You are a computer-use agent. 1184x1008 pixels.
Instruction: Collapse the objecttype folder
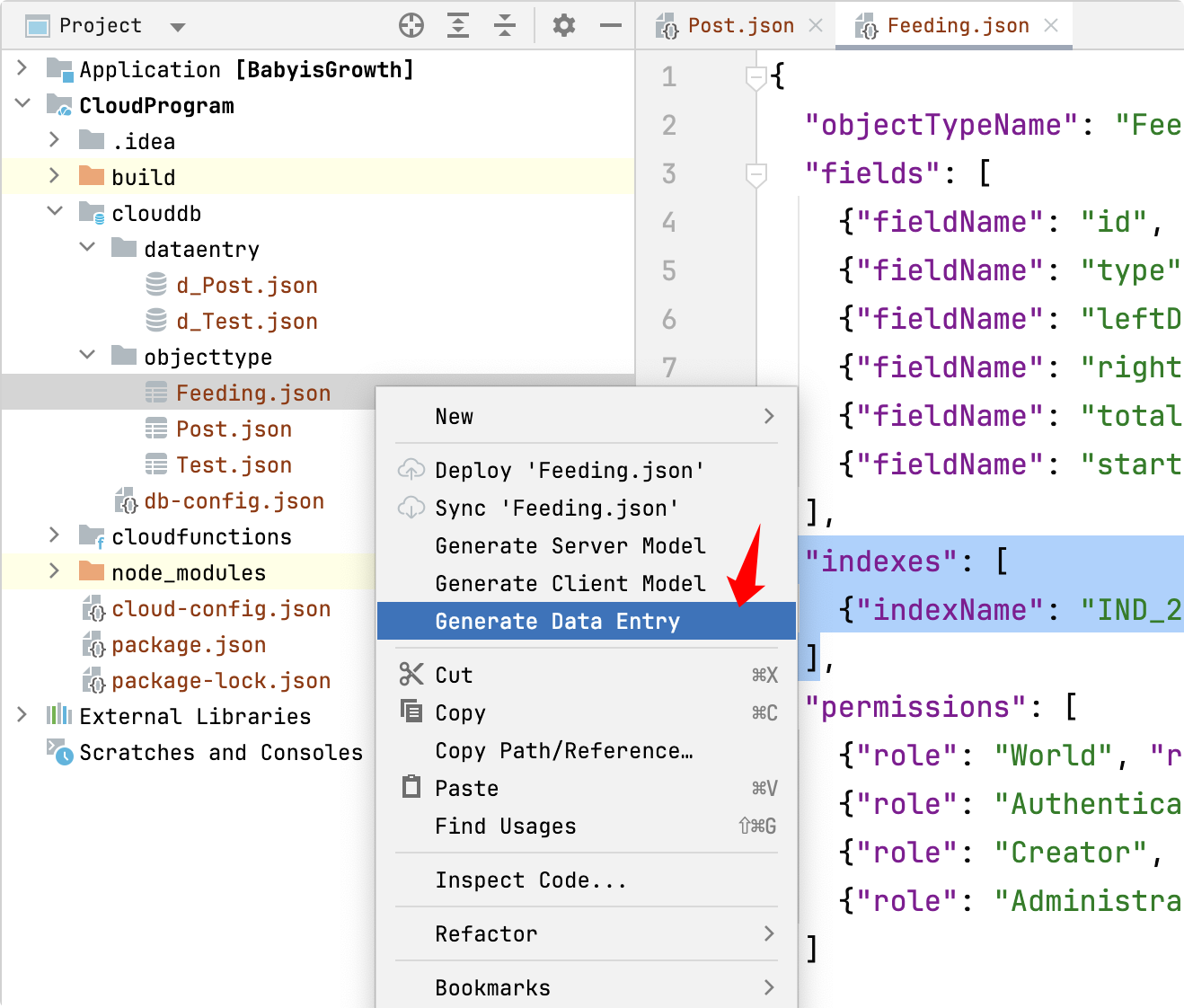(87, 356)
